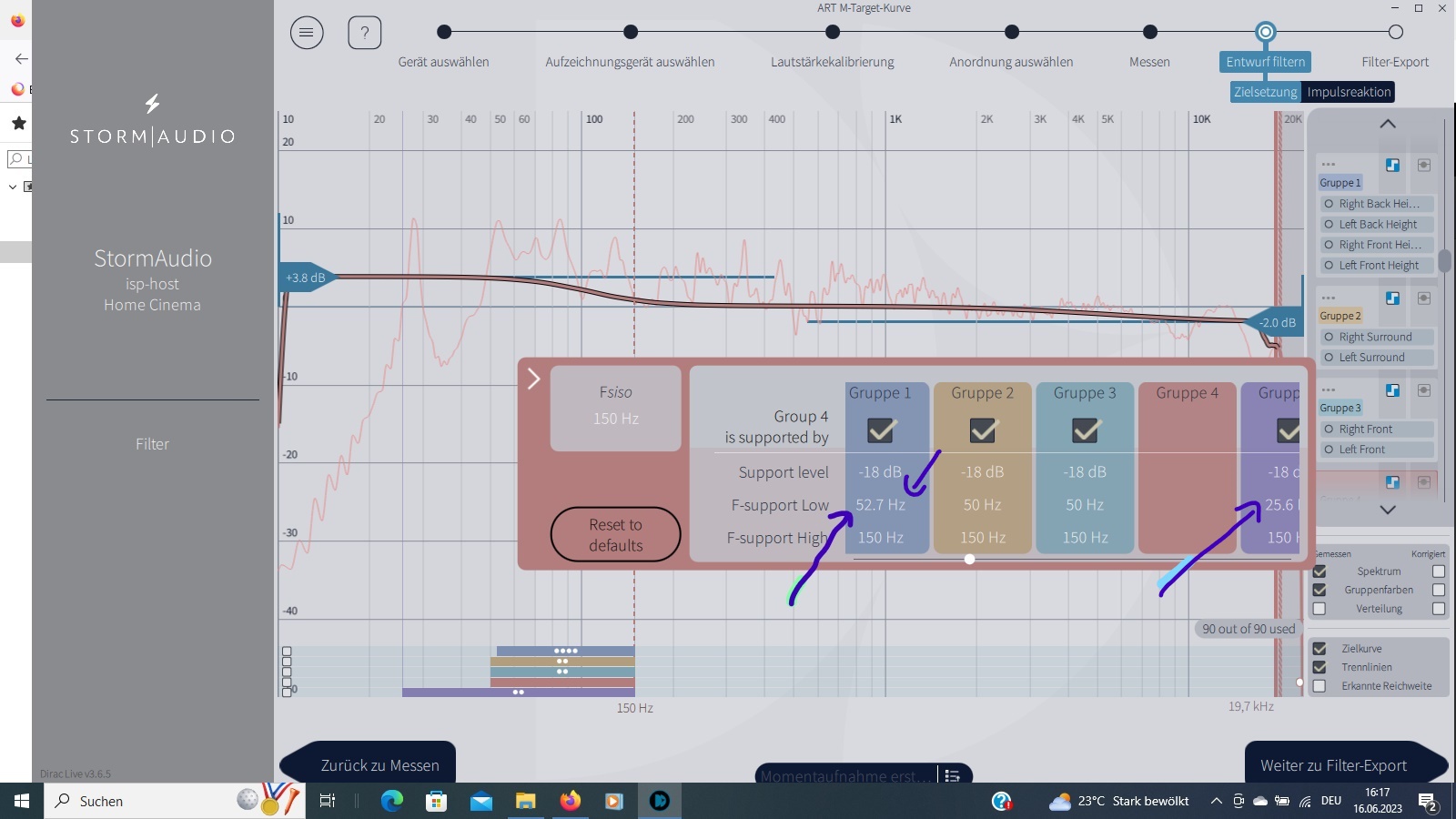Viewport: 1456px width, 819px height.
Task: Open Gruppe 3 three-dot options menu
Action: click(1329, 389)
